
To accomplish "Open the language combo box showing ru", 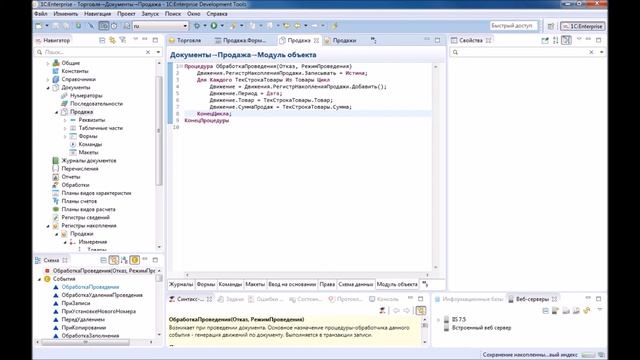I will coord(160,26).
